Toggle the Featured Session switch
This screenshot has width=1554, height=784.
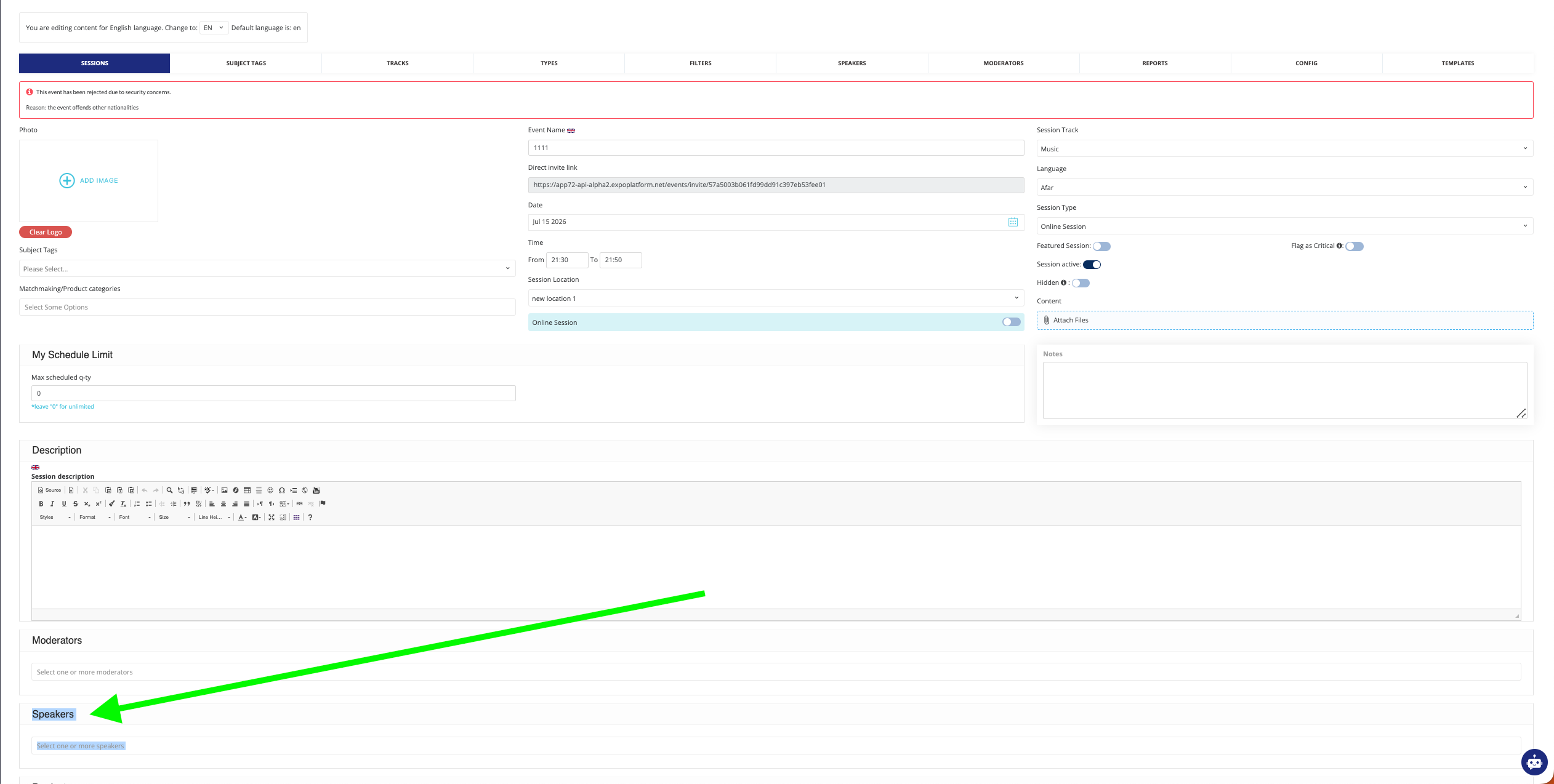pyautogui.click(x=1101, y=246)
